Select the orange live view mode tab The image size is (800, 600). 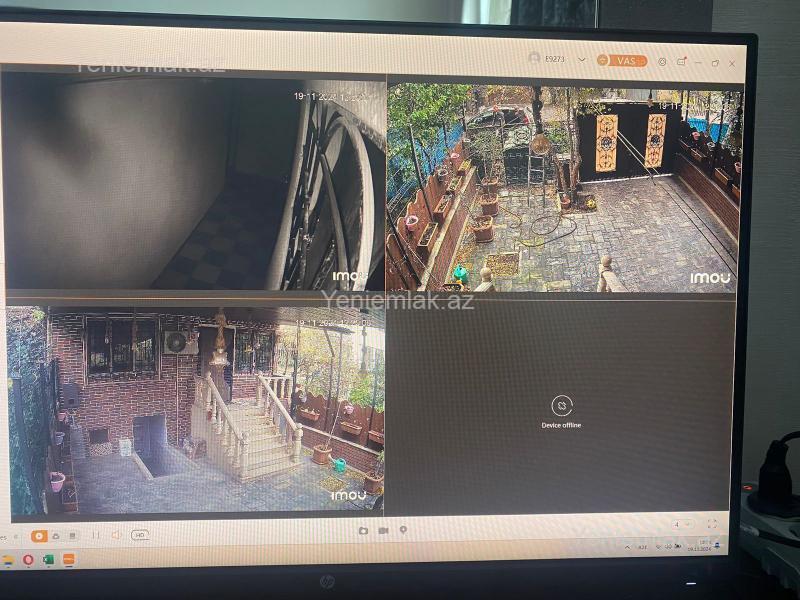(39, 536)
